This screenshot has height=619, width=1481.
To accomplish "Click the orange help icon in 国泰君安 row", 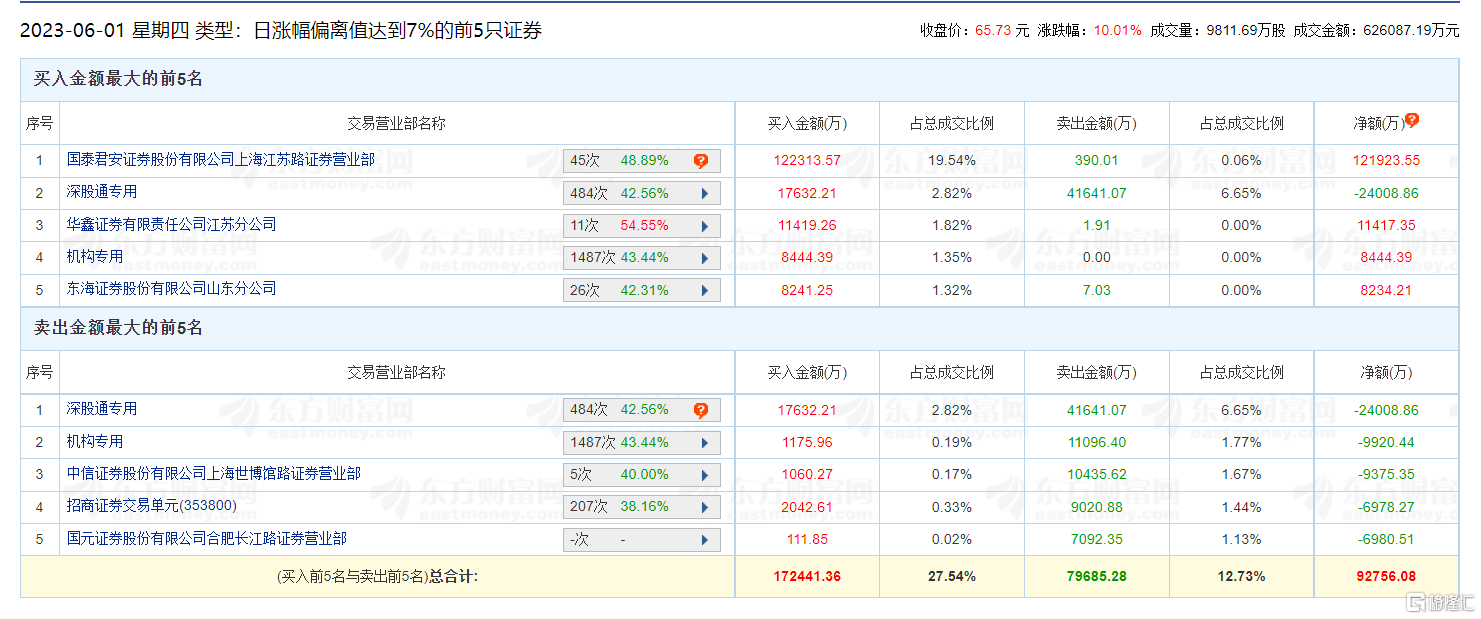I will click(x=701, y=160).
